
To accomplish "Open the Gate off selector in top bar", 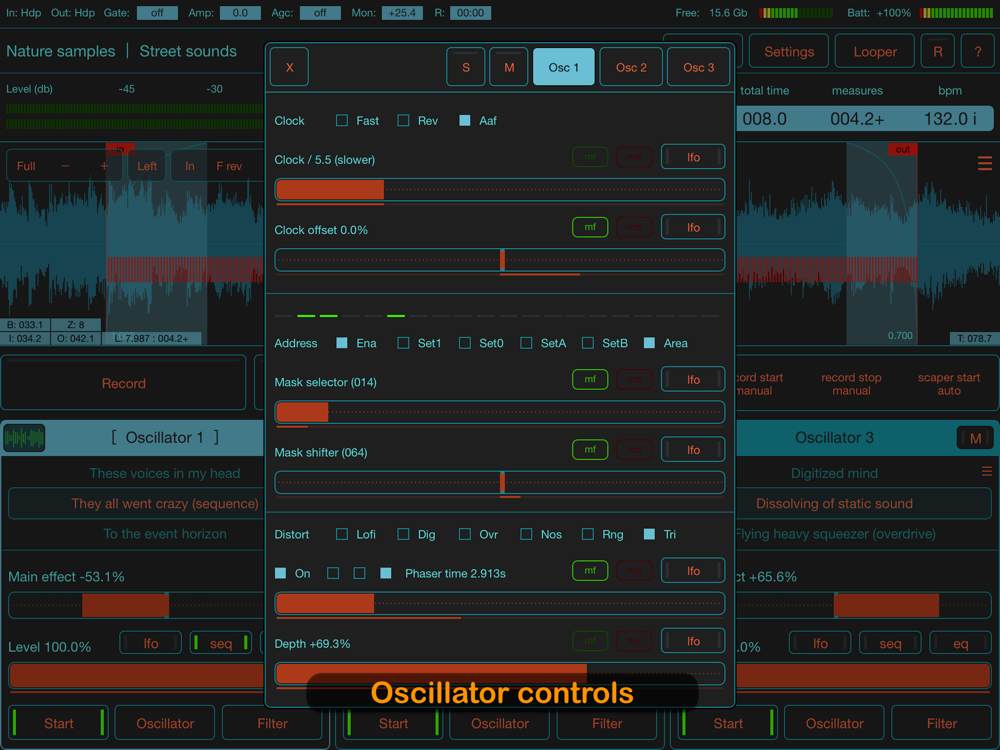I will pos(157,13).
